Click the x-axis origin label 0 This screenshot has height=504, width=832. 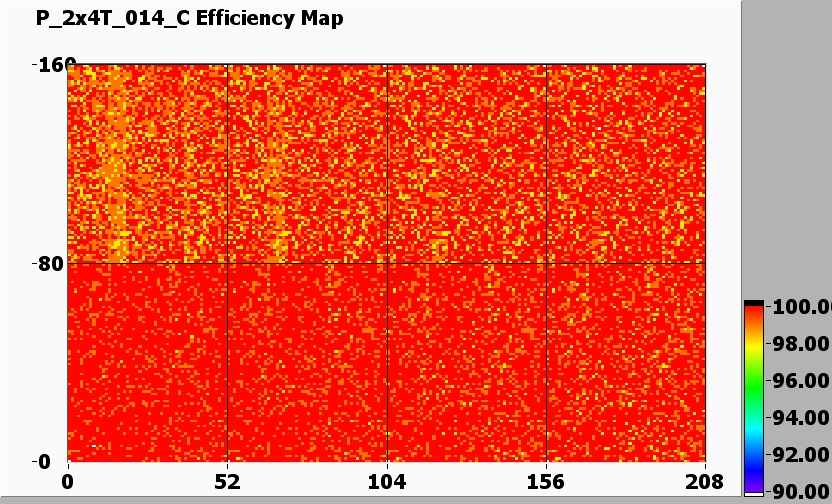(x=68, y=480)
